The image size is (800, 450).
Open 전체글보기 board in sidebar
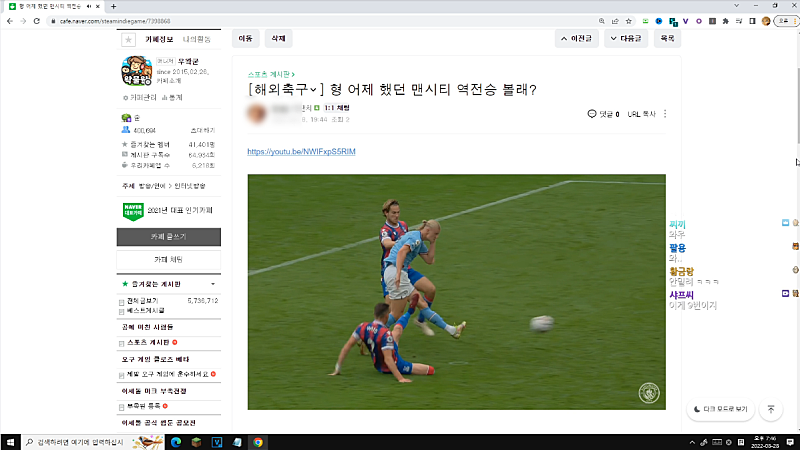[142, 301]
